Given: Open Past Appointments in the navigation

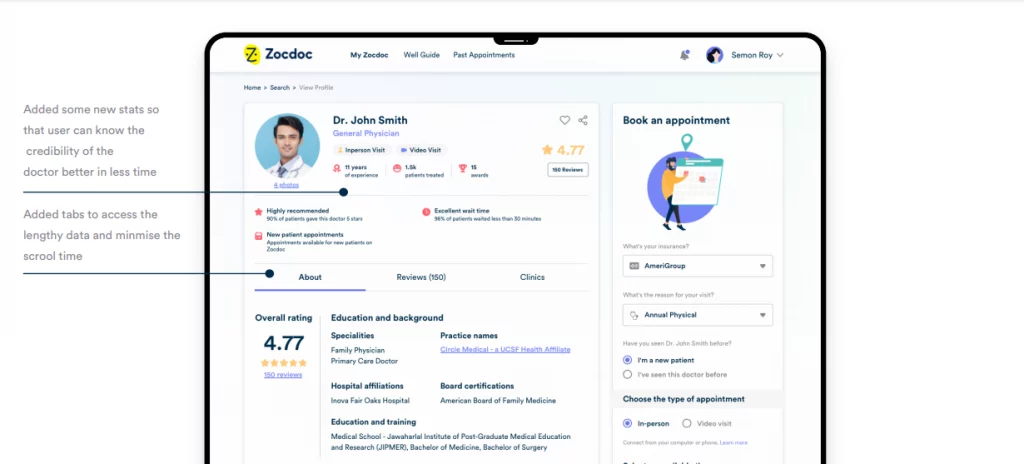Looking at the screenshot, I should [x=484, y=56].
